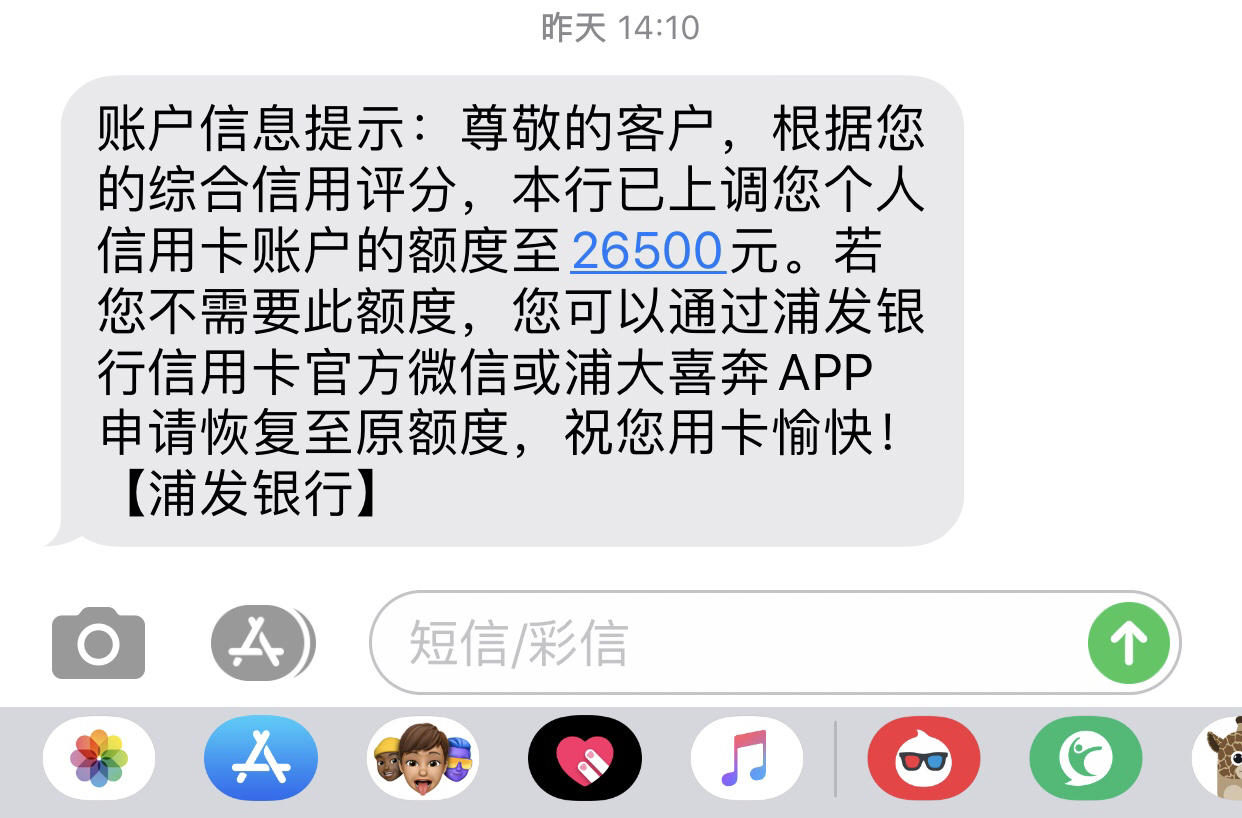Tap the 浦大喜奔 APP text in message

coord(725,373)
